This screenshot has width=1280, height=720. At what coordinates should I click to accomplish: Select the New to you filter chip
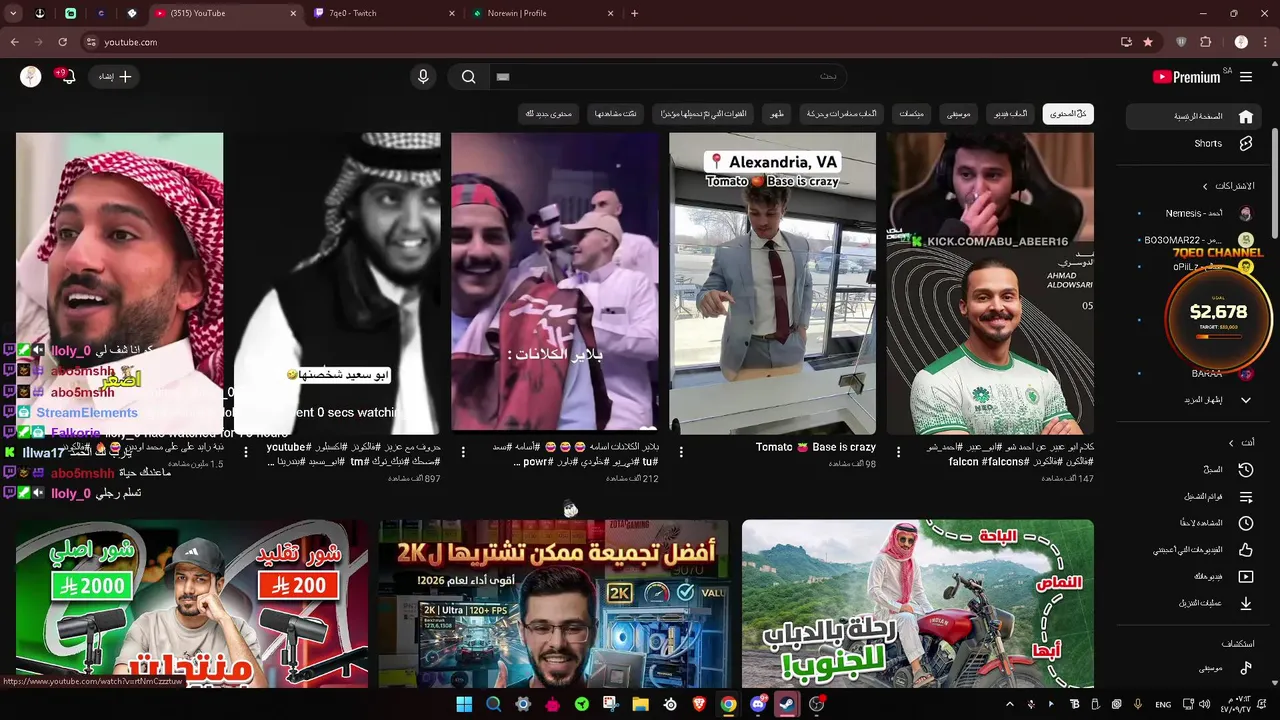[549, 114]
